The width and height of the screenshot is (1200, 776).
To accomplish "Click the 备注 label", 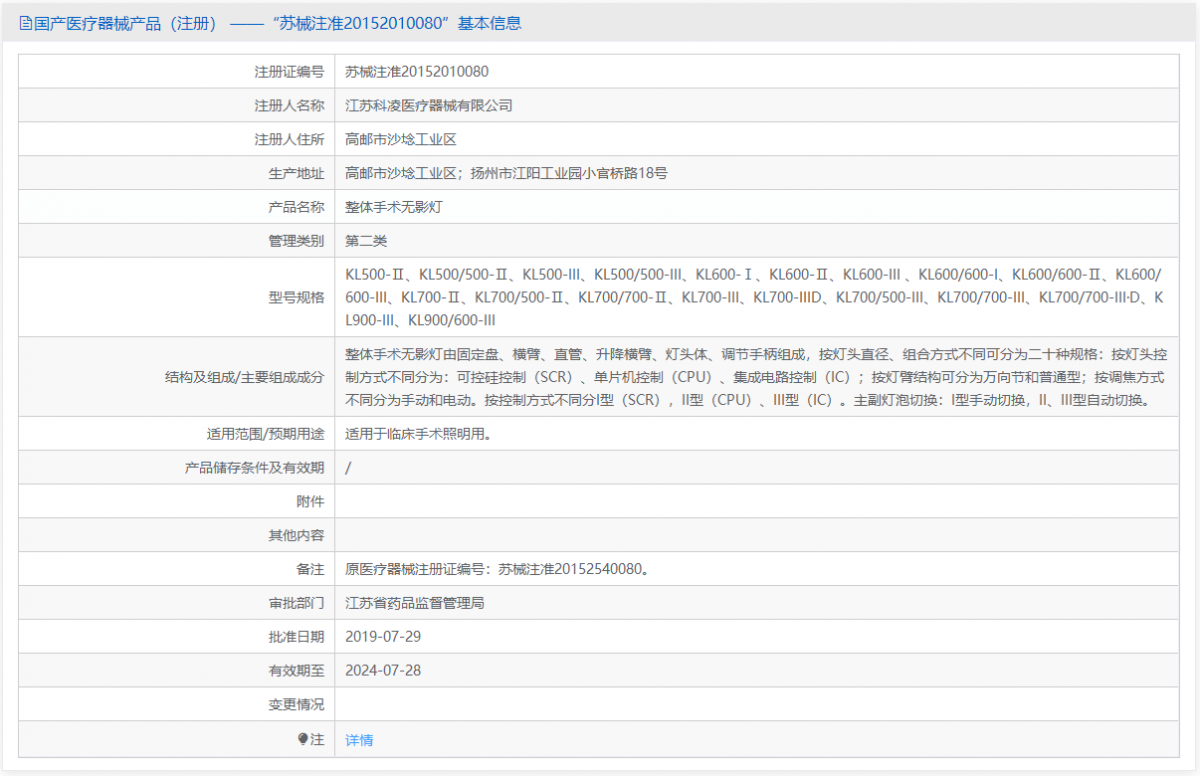I will [x=311, y=569].
